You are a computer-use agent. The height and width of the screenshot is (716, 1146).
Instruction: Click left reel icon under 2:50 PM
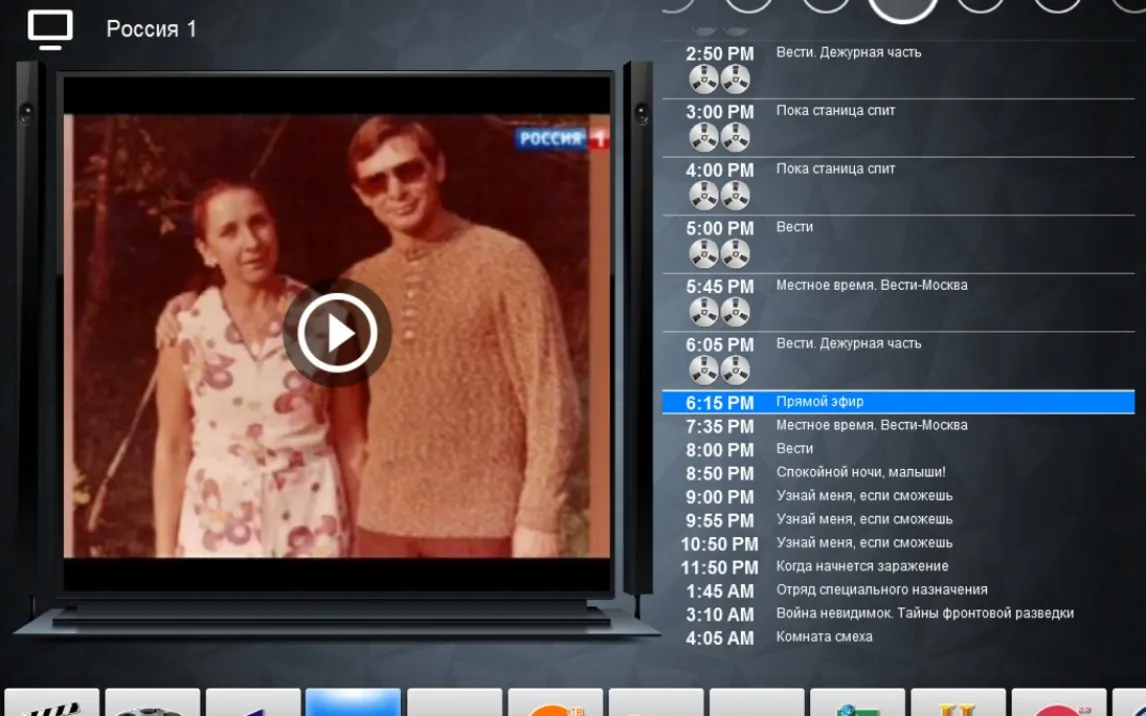coord(704,79)
